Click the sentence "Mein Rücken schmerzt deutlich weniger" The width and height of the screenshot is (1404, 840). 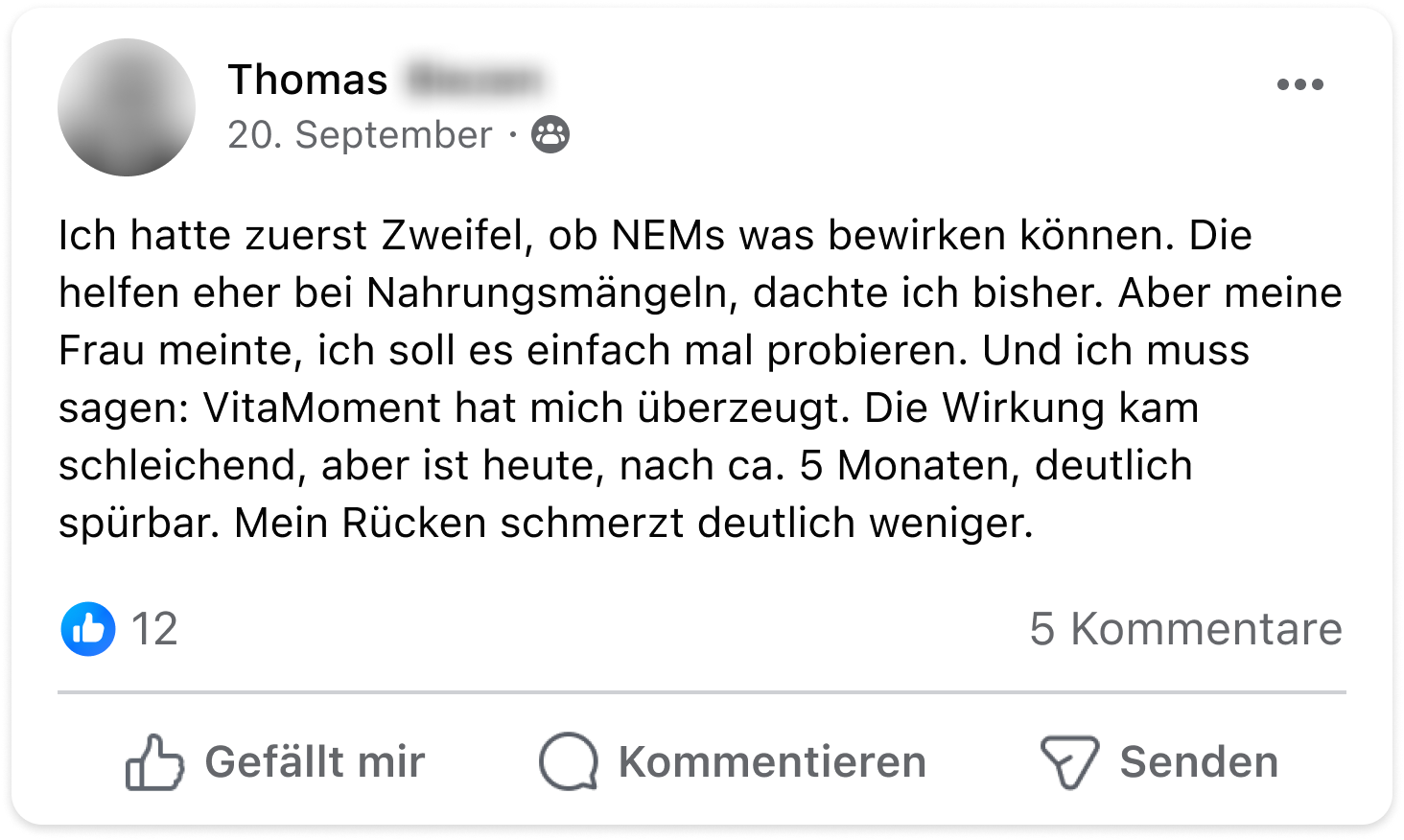[633, 524]
